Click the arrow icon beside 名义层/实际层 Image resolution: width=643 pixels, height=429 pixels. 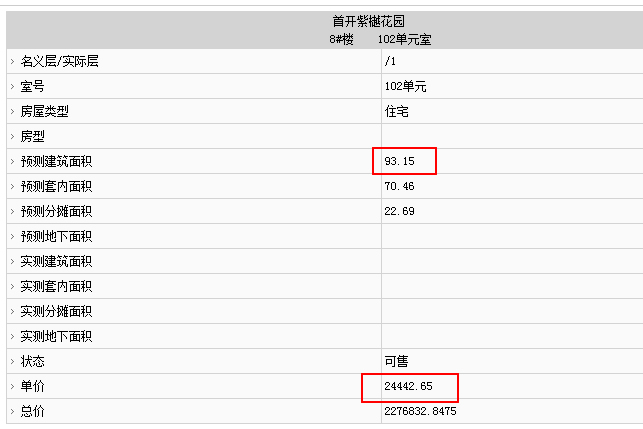pos(12,62)
